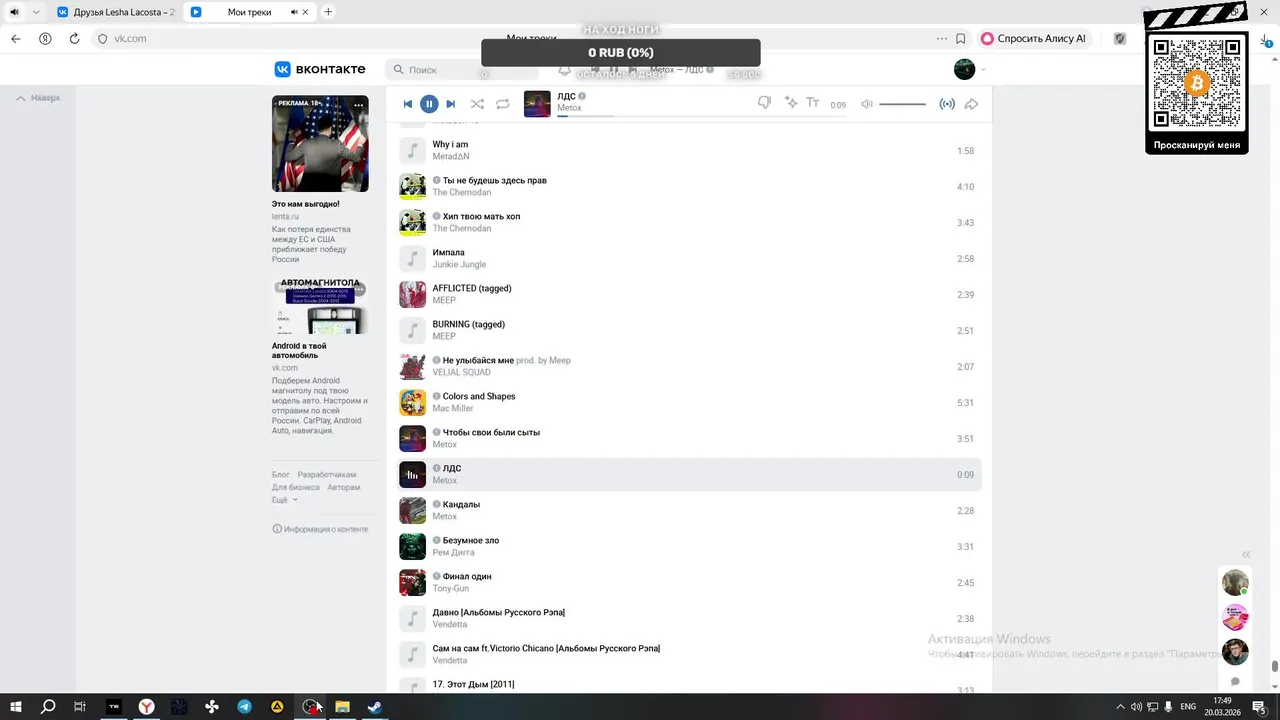This screenshot has height=720, width=1280.
Task: Click the sparkle similar-tracks icon
Action: coord(791,103)
